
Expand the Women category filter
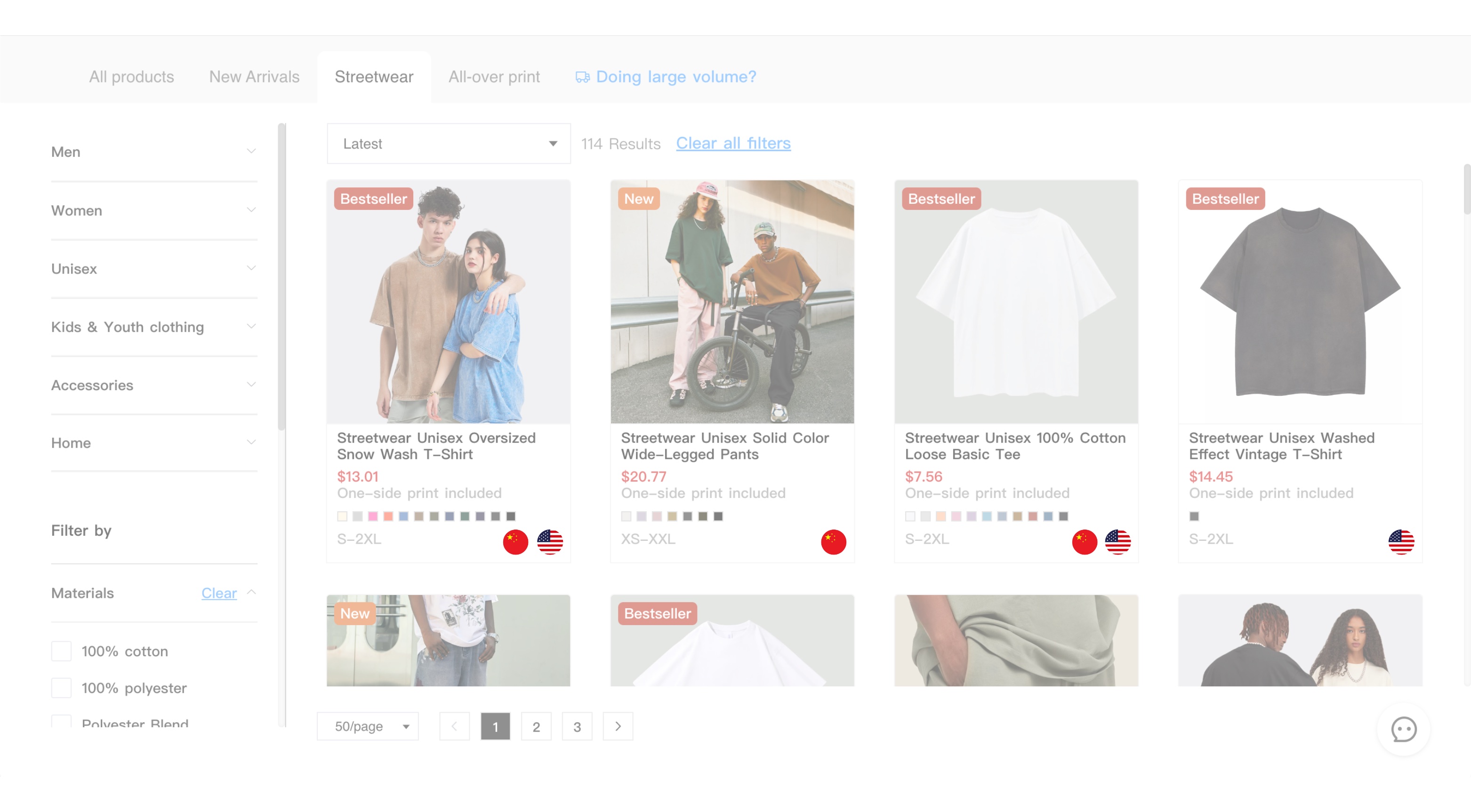[x=154, y=210]
